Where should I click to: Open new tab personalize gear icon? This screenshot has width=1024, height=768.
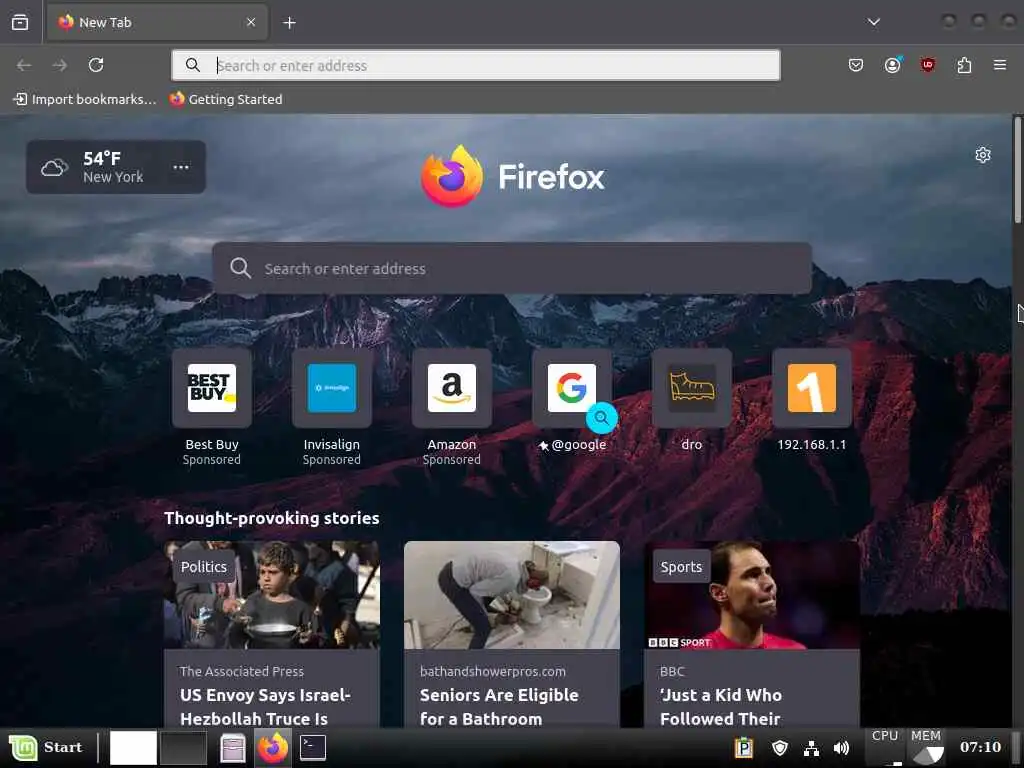coord(983,155)
